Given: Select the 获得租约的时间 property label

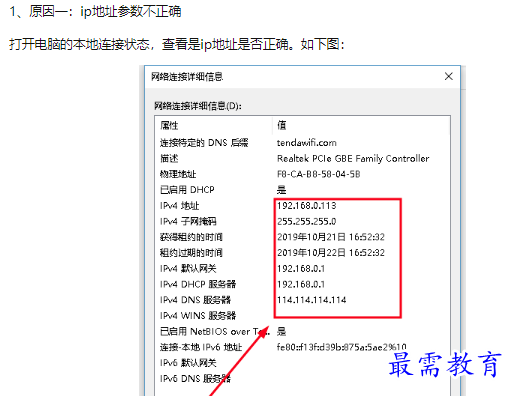Looking at the screenshot, I should coord(191,237).
